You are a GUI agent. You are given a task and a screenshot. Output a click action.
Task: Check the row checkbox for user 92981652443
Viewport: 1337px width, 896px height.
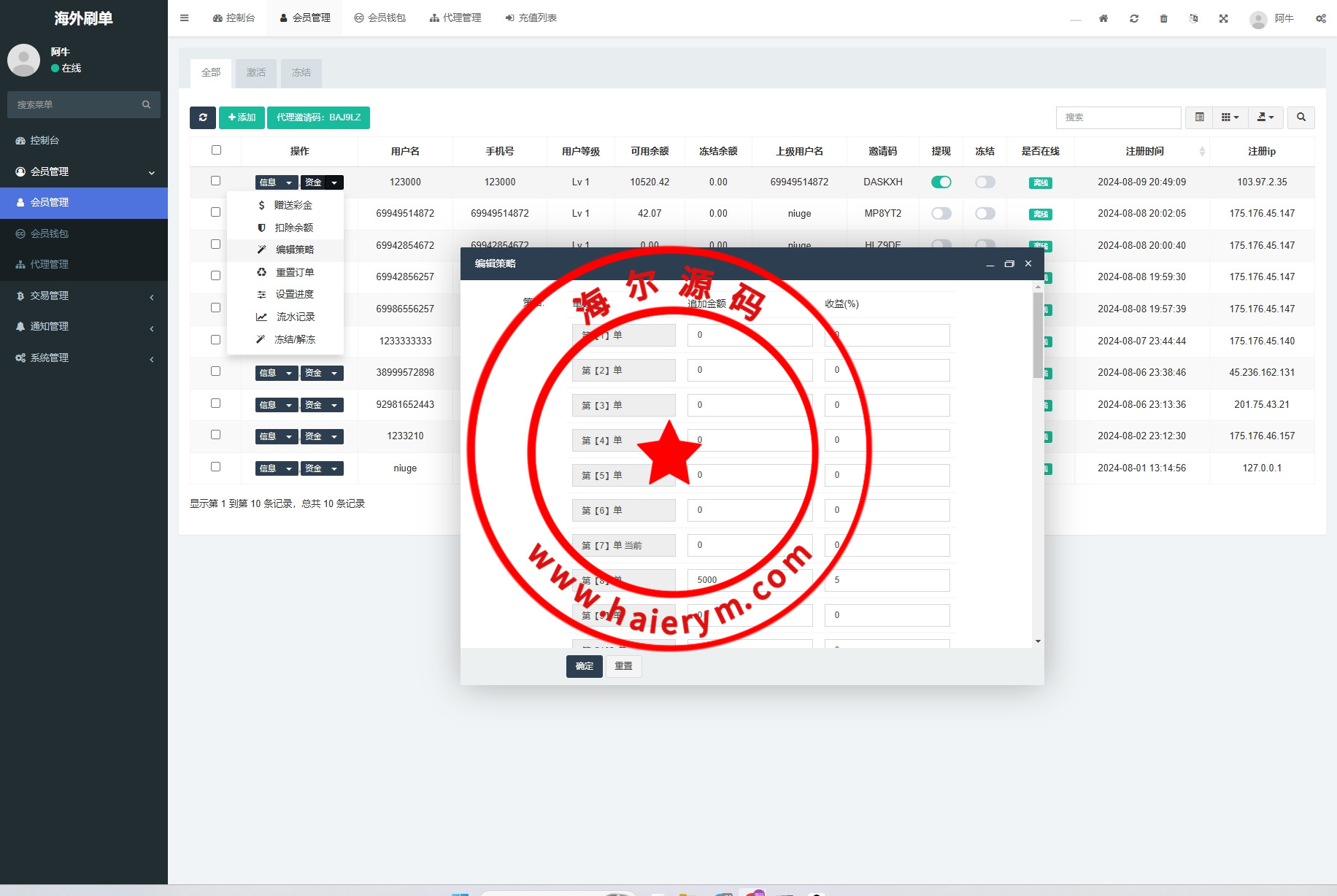215,403
